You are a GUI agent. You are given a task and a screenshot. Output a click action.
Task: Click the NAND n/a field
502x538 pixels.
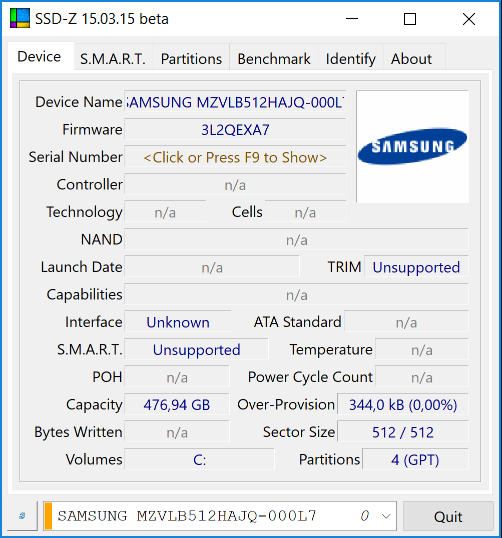(296, 240)
